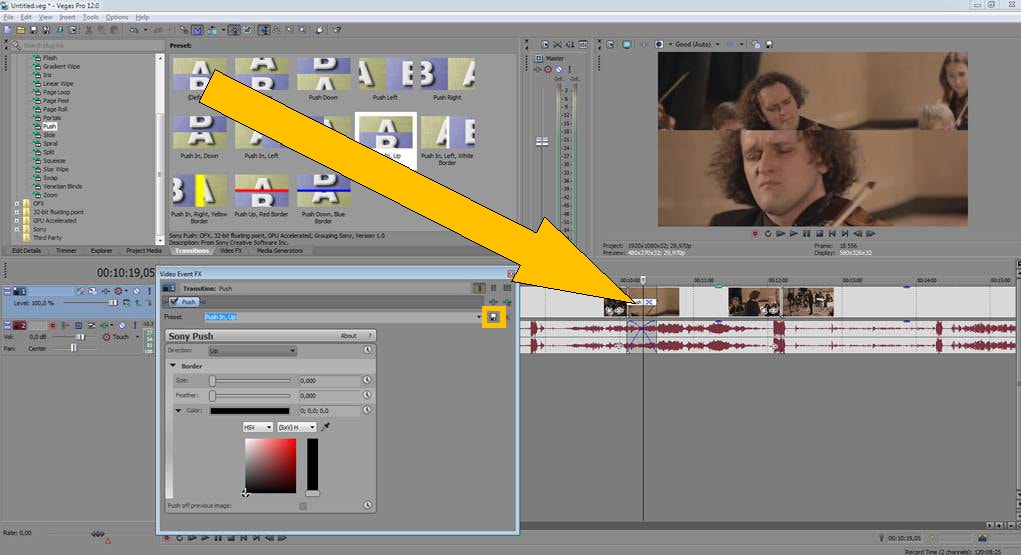Image resolution: width=1021 pixels, height=555 pixels.
Task: Select the Slide transition in the list
Action: coord(49,135)
